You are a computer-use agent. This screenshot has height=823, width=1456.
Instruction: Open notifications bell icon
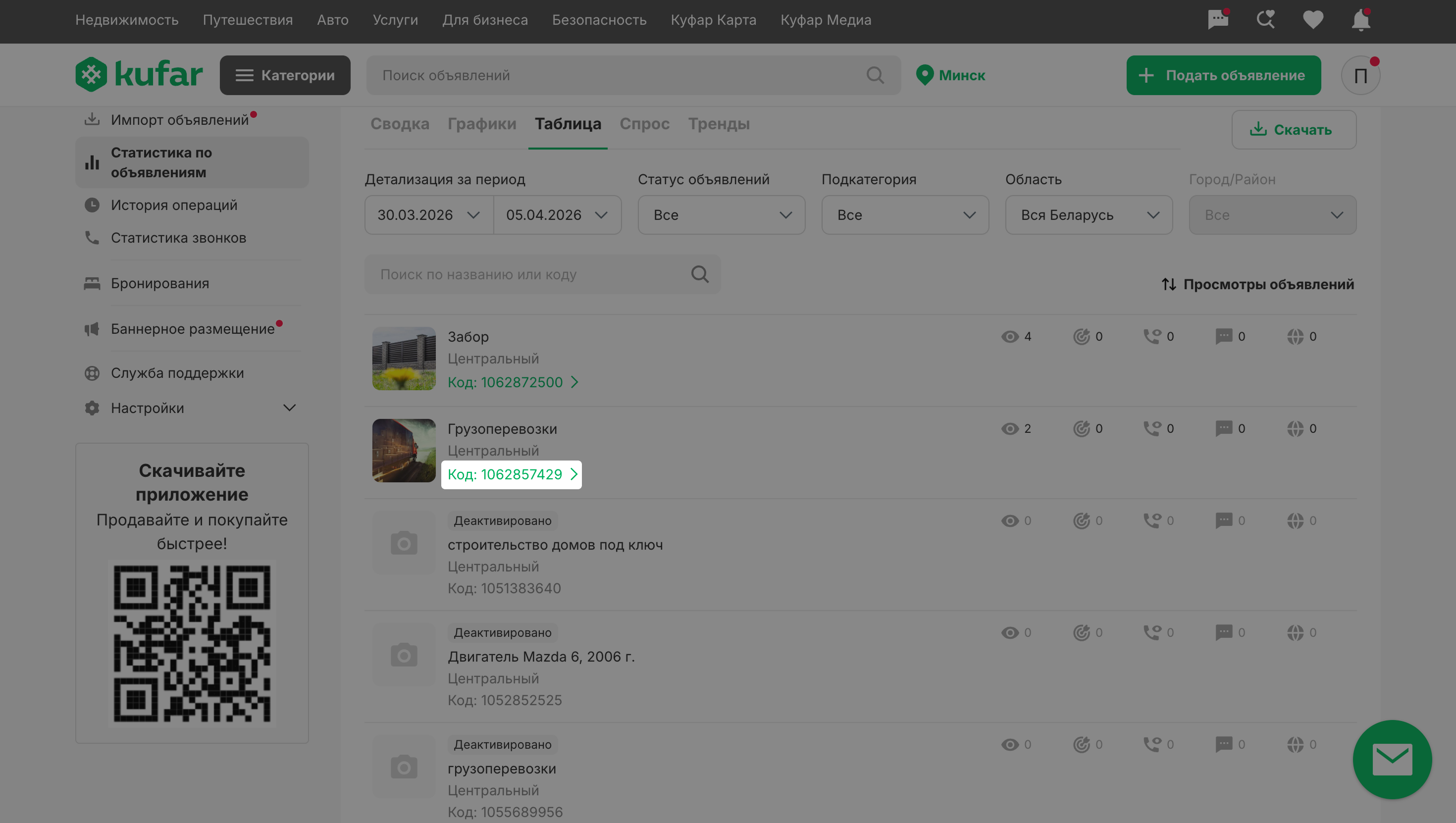1360,20
